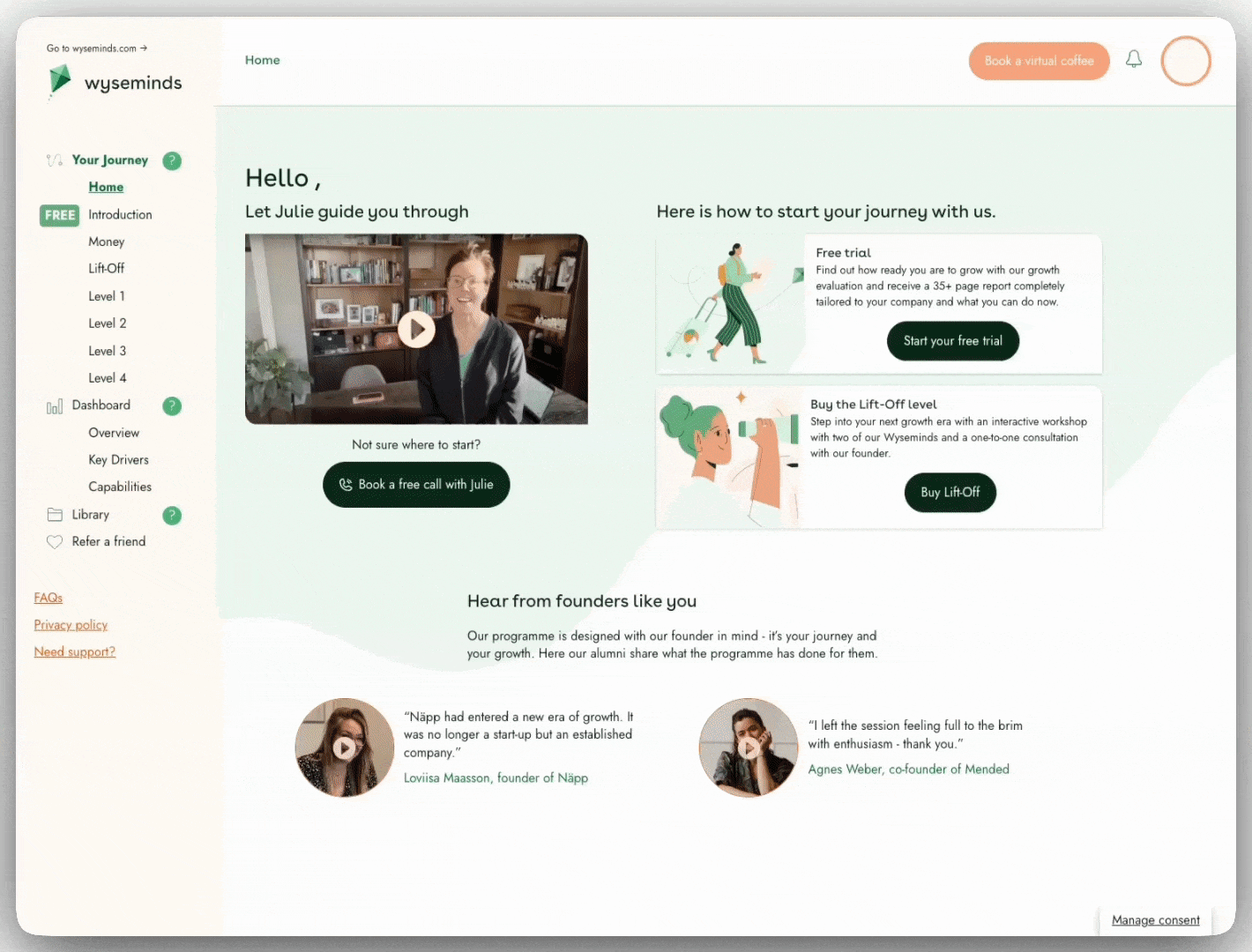This screenshot has height=952, width=1252.
Task: Click the Free trial card illustration
Action: [729, 304]
